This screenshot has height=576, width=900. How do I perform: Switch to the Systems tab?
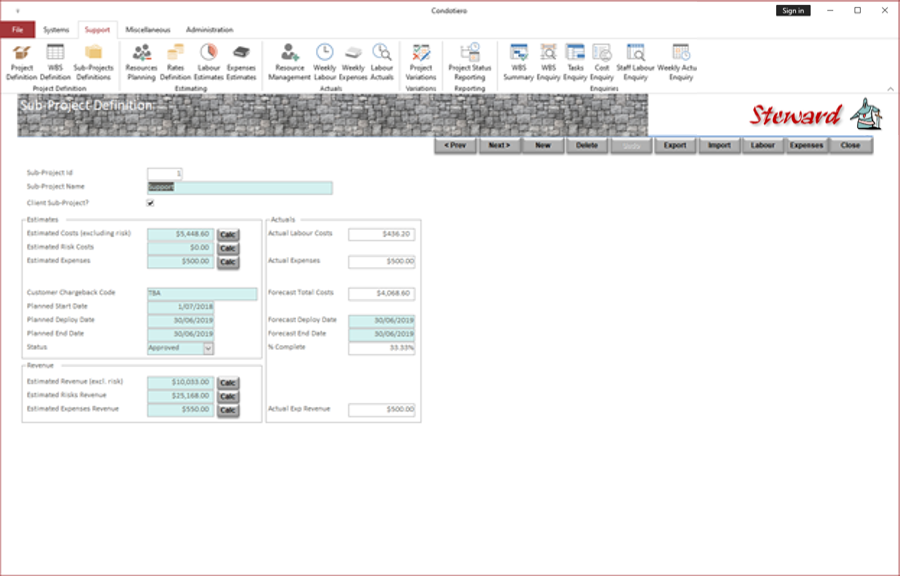(x=56, y=30)
